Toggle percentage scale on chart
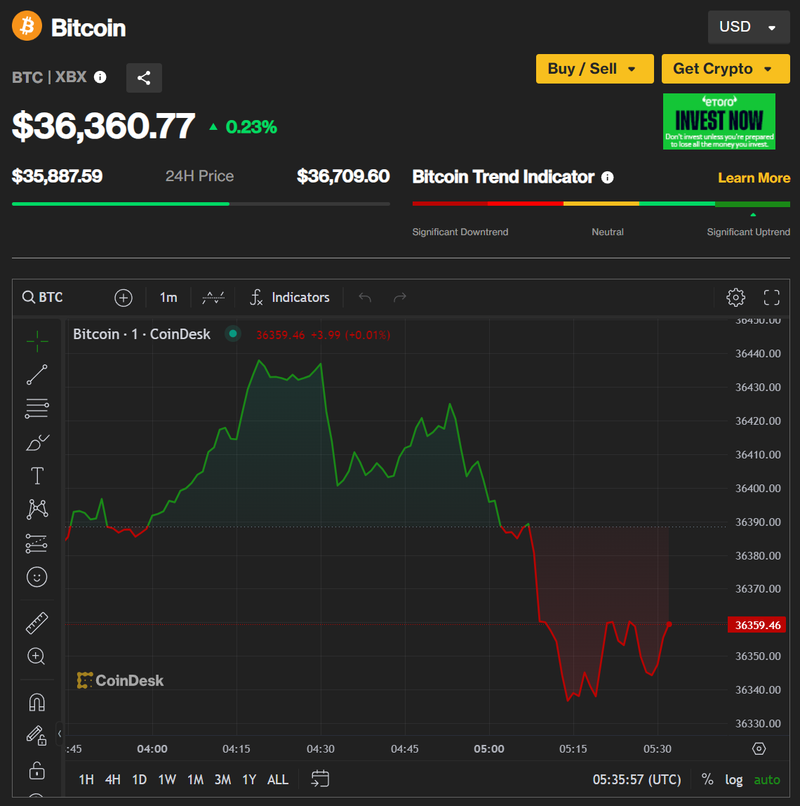 pyautogui.click(x=707, y=779)
